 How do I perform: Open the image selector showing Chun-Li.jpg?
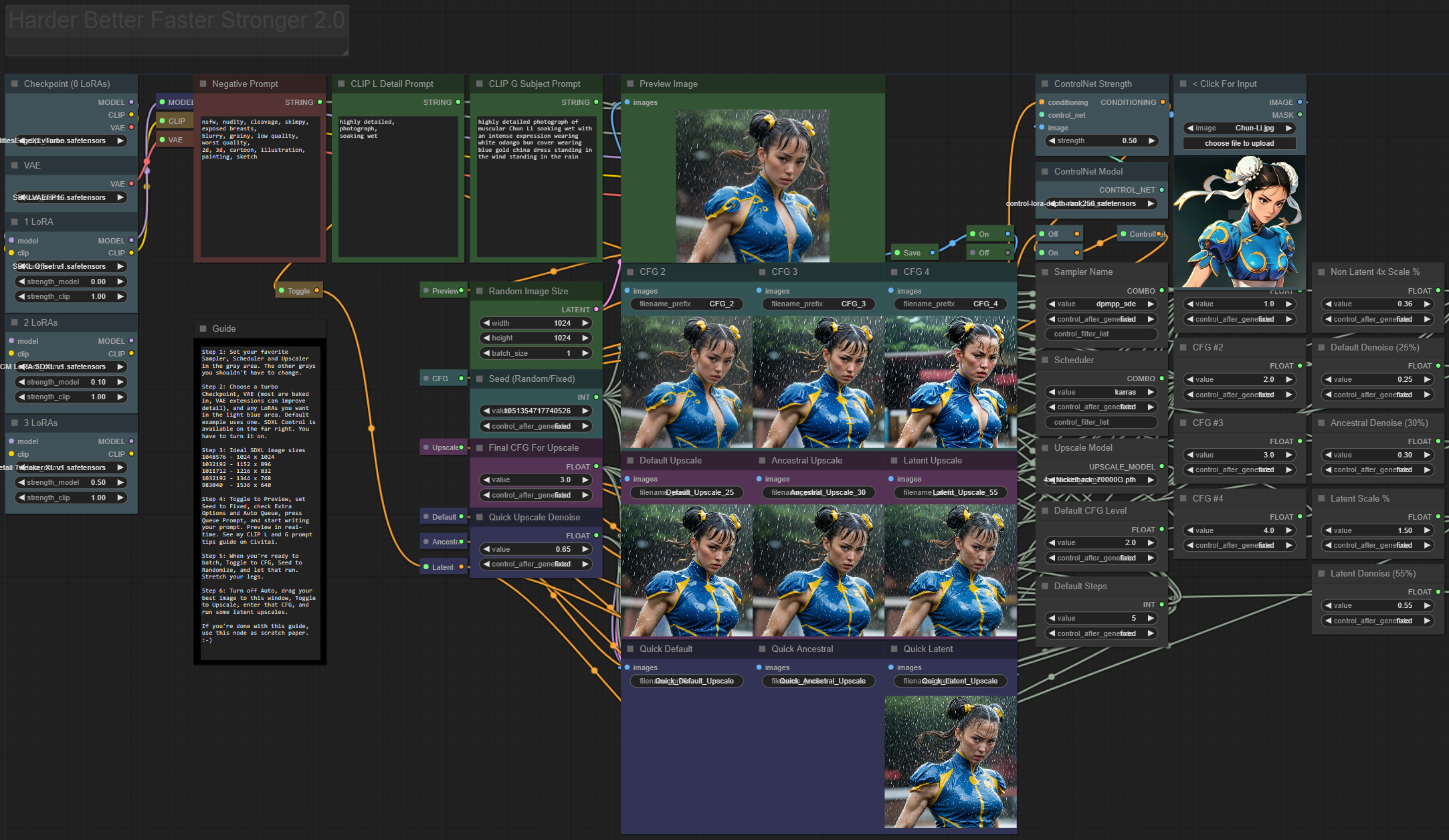pos(1240,128)
